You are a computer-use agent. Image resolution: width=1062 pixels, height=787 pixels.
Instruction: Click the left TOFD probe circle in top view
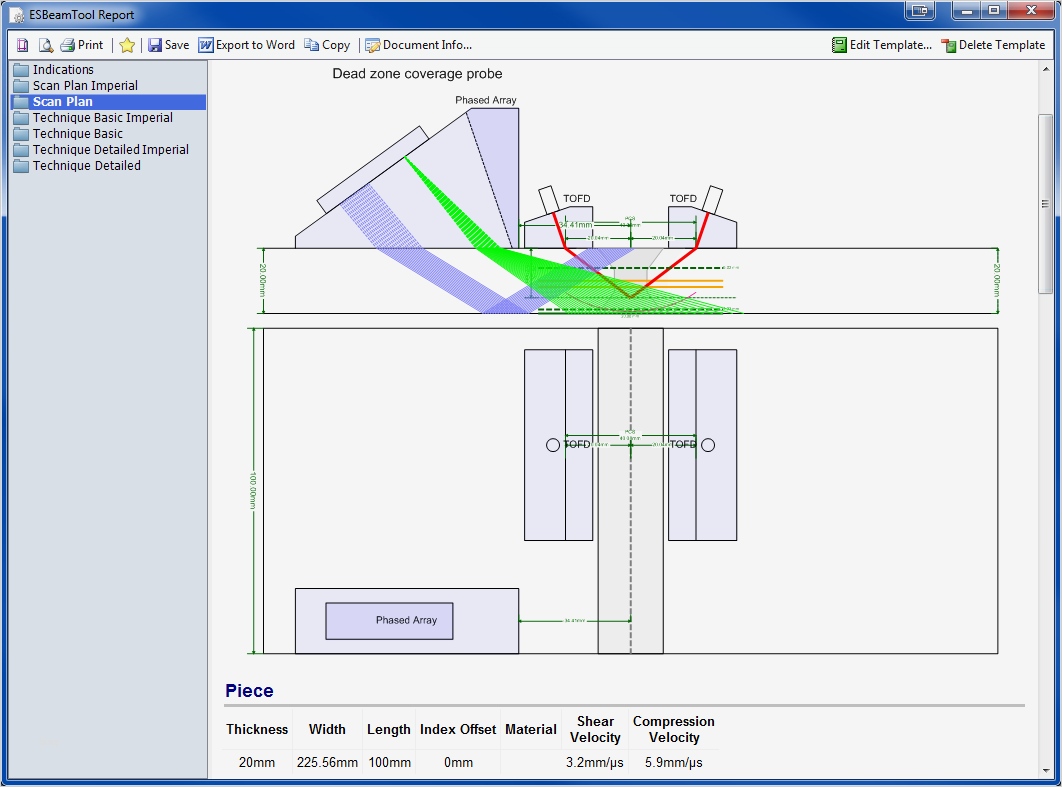[x=553, y=445]
